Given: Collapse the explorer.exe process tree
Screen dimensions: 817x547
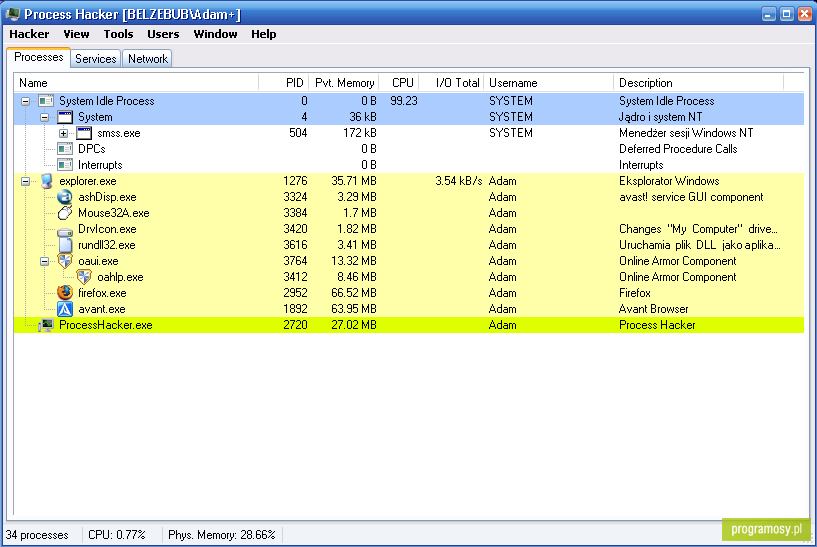Looking at the screenshot, I should click(x=26, y=181).
